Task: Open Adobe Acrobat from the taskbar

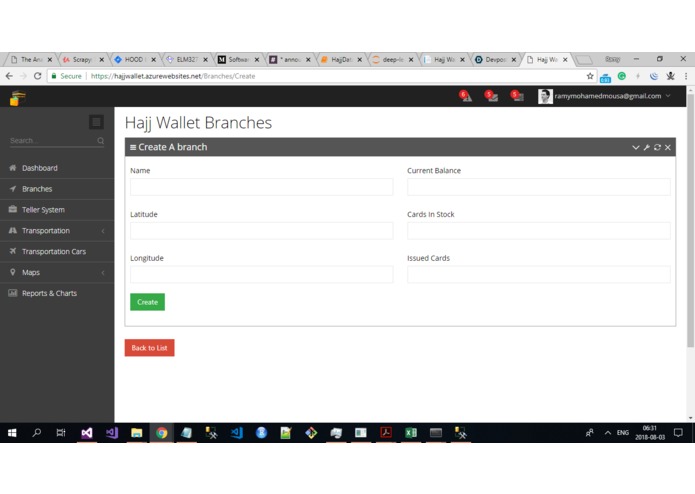Action: (x=386, y=433)
